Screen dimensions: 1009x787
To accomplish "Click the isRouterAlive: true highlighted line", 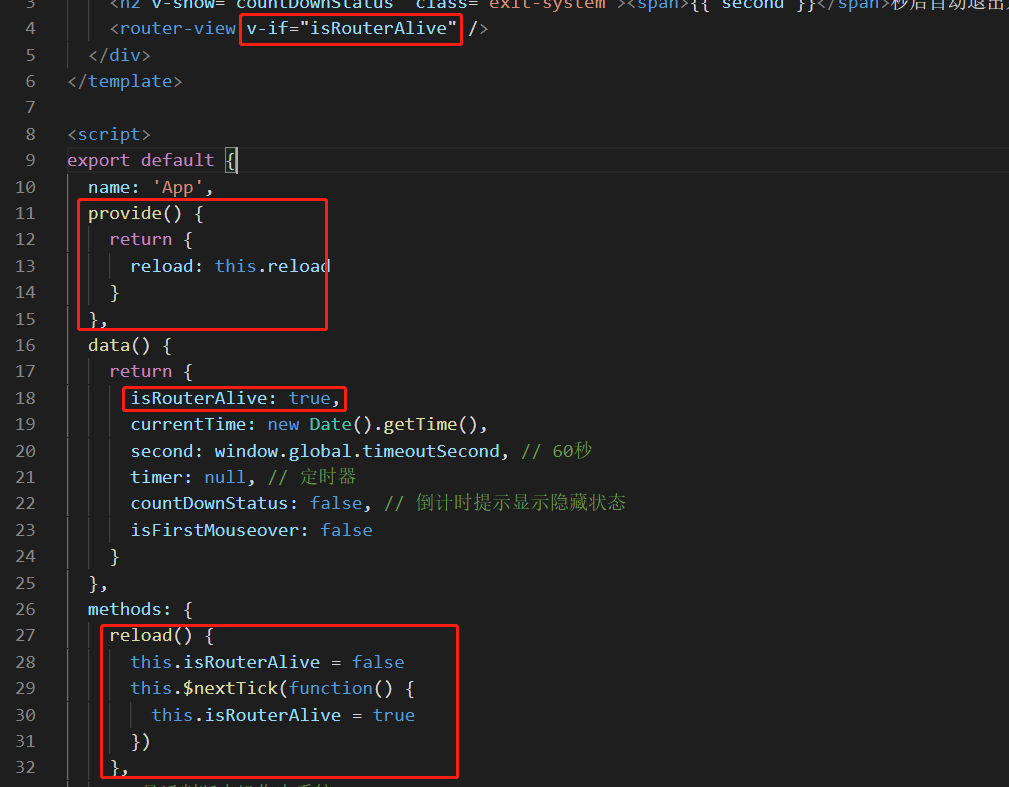I will (x=232, y=397).
